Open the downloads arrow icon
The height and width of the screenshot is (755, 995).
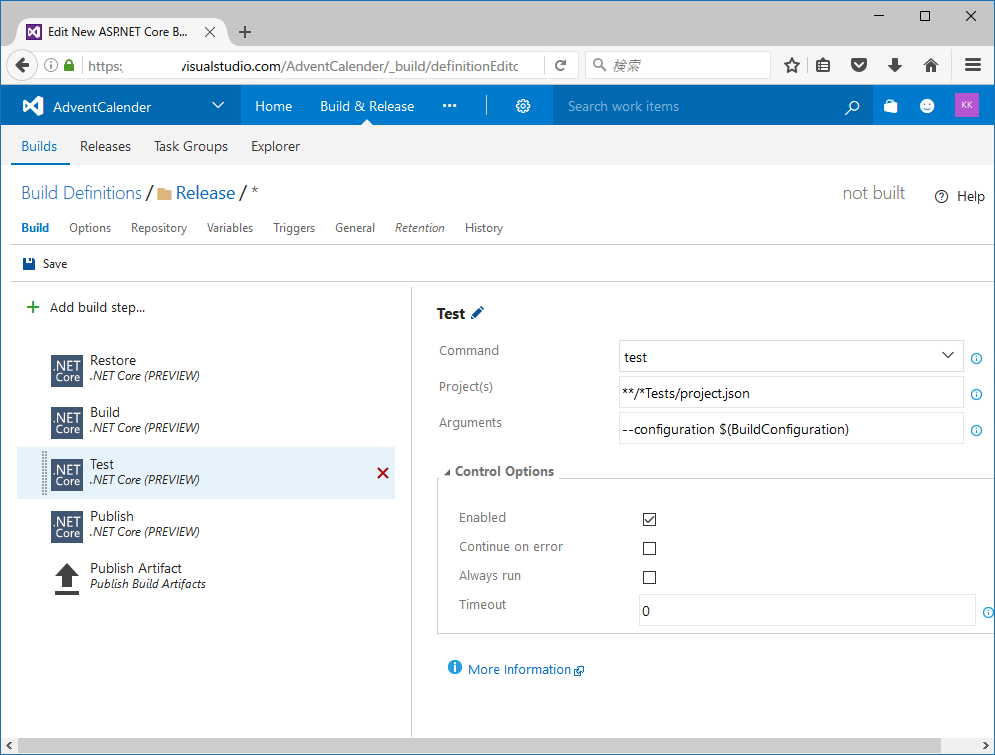coord(895,65)
